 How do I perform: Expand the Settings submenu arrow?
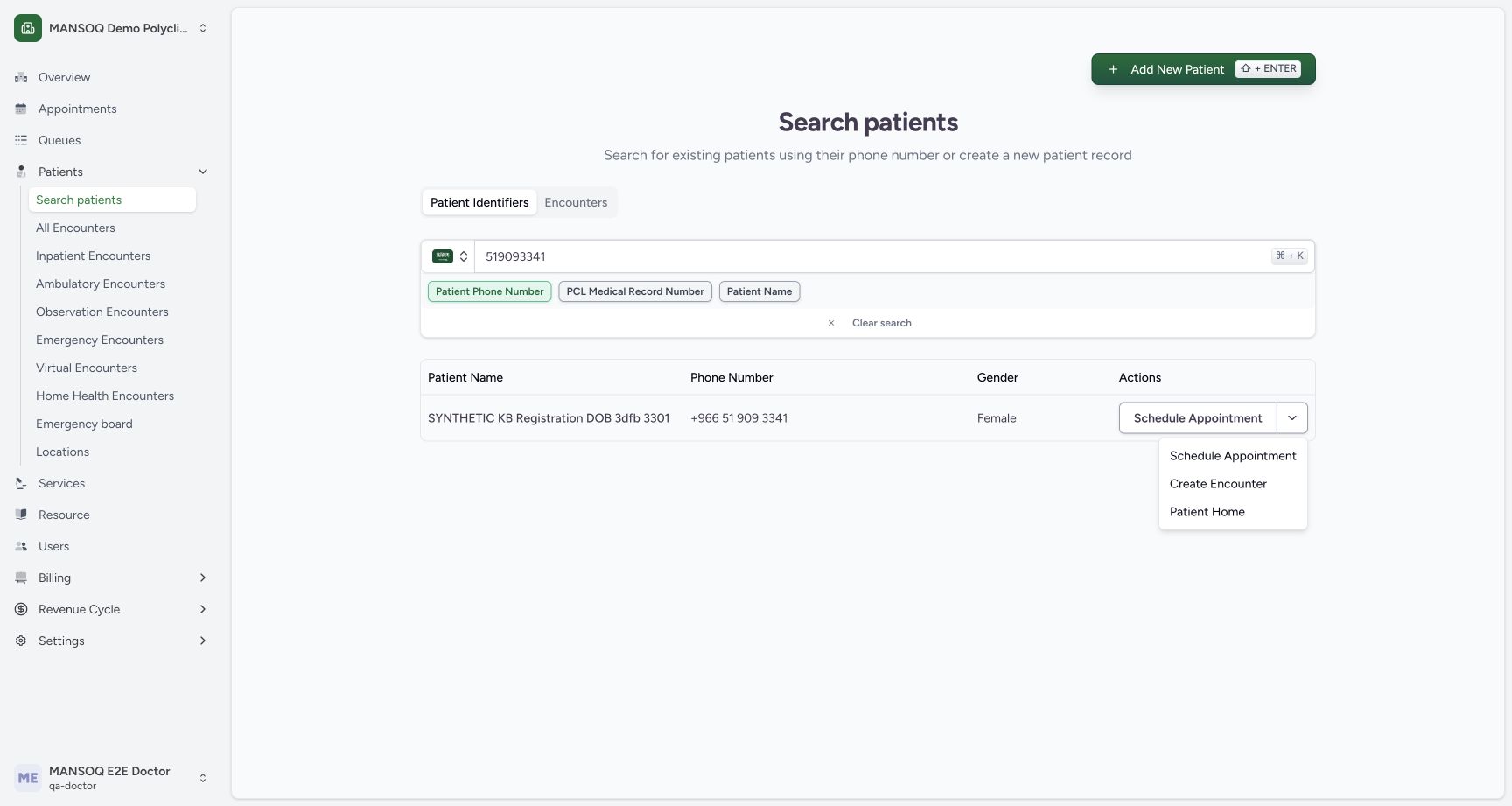[x=203, y=641]
